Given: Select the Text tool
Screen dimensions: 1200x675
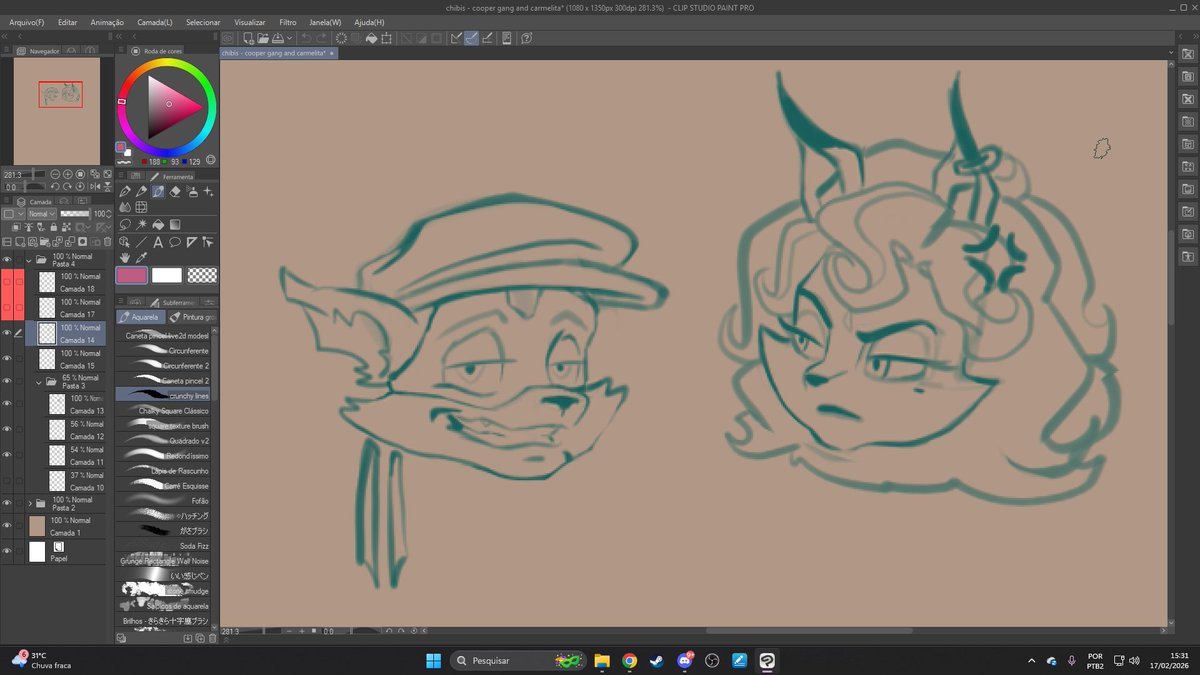Looking at the screenshot, I should (x=158, y=242).
